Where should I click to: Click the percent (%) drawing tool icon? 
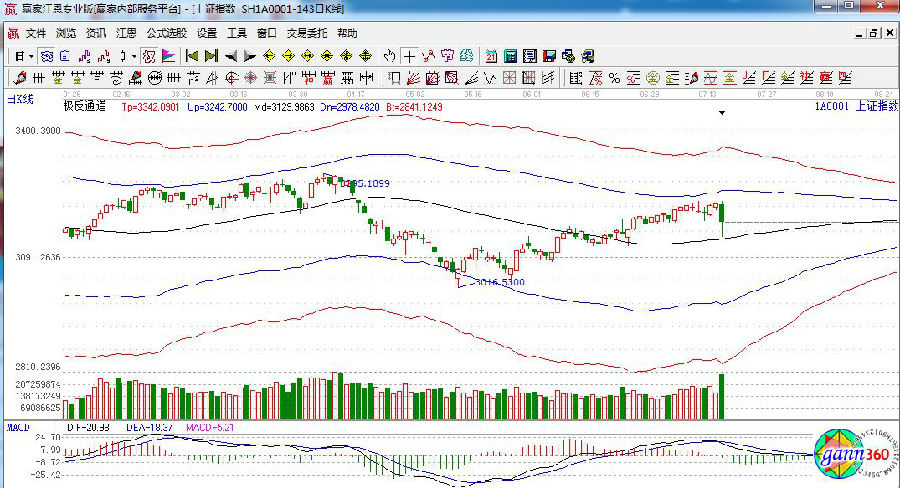coord(614,77)
